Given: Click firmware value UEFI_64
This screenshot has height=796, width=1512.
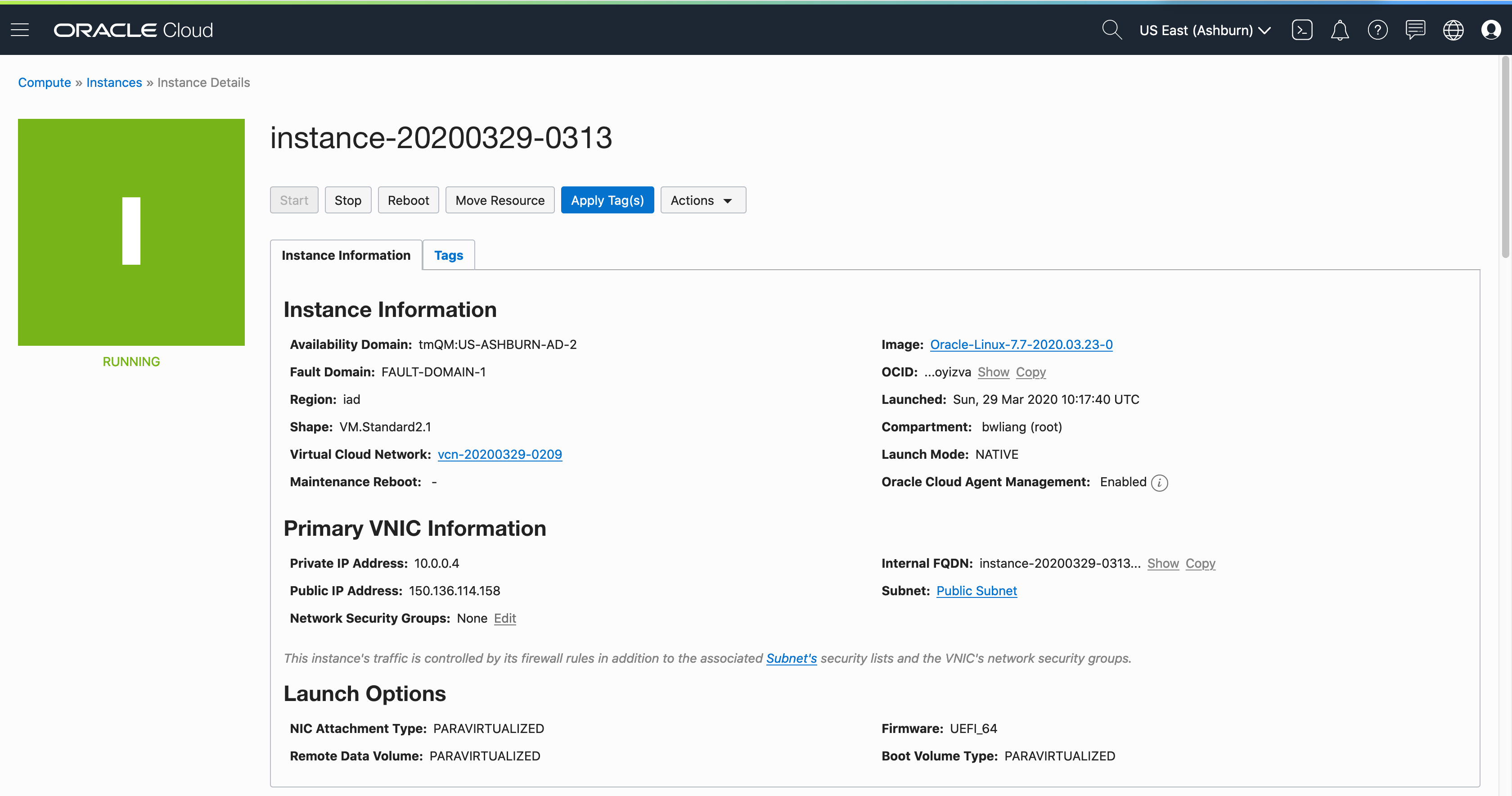Looking at the screenshot, I should click(x=973, y=728).
